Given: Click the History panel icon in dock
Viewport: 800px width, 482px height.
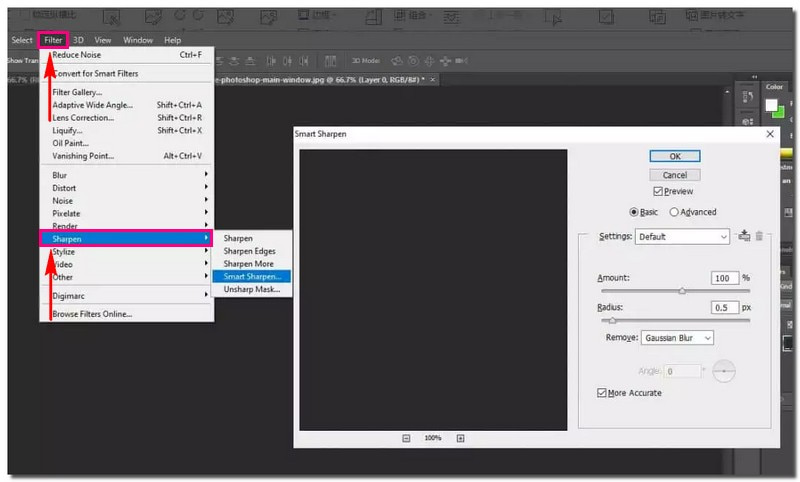Looking at the screenshot, I should (747, 98).
